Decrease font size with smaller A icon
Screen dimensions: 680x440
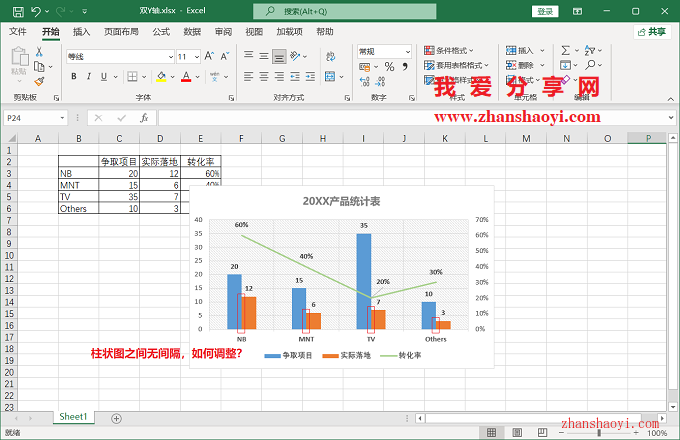225,56
